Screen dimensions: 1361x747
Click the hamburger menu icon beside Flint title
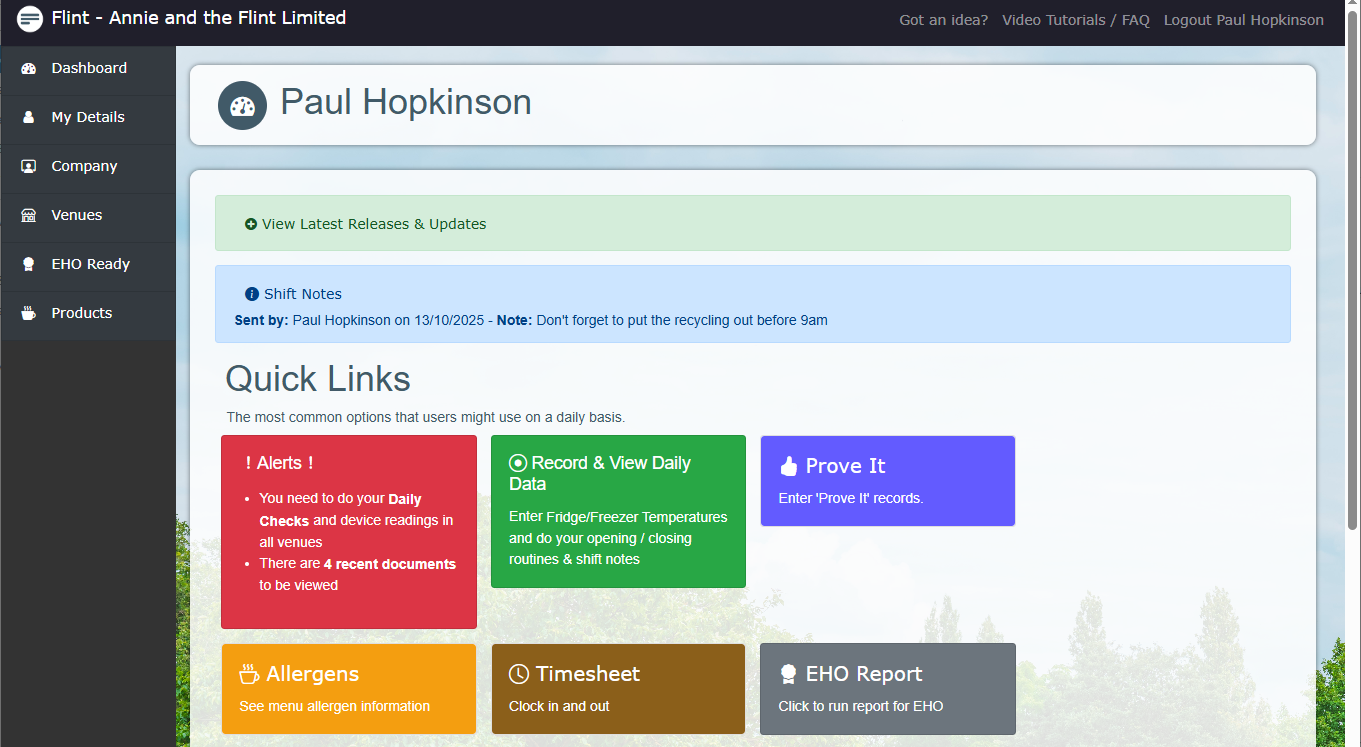click(x=30, y=18)
